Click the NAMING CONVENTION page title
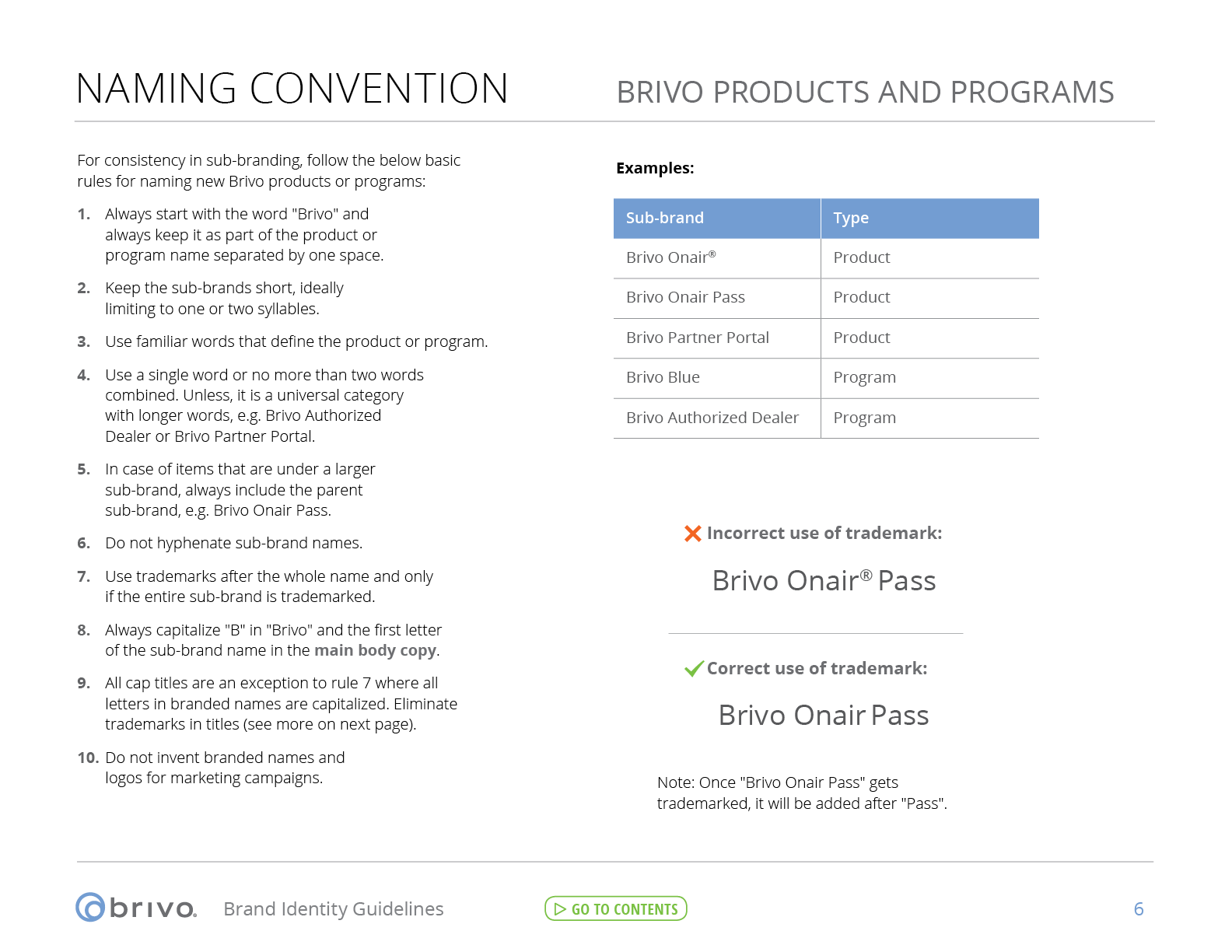The width and height of the screenshot is (1232, 952). pos(292,89)
